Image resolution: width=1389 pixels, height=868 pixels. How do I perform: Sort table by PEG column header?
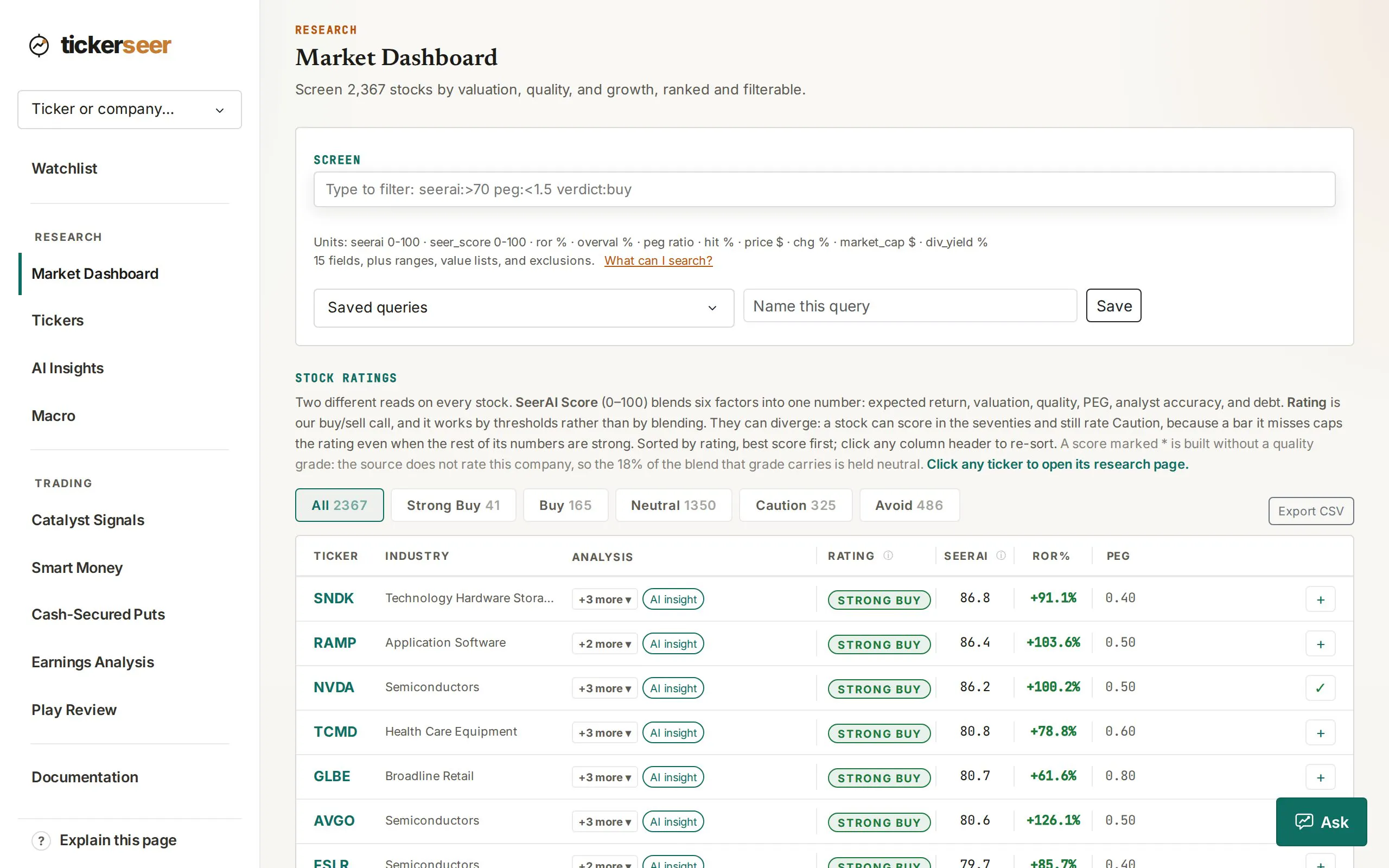click(1118, 556)
